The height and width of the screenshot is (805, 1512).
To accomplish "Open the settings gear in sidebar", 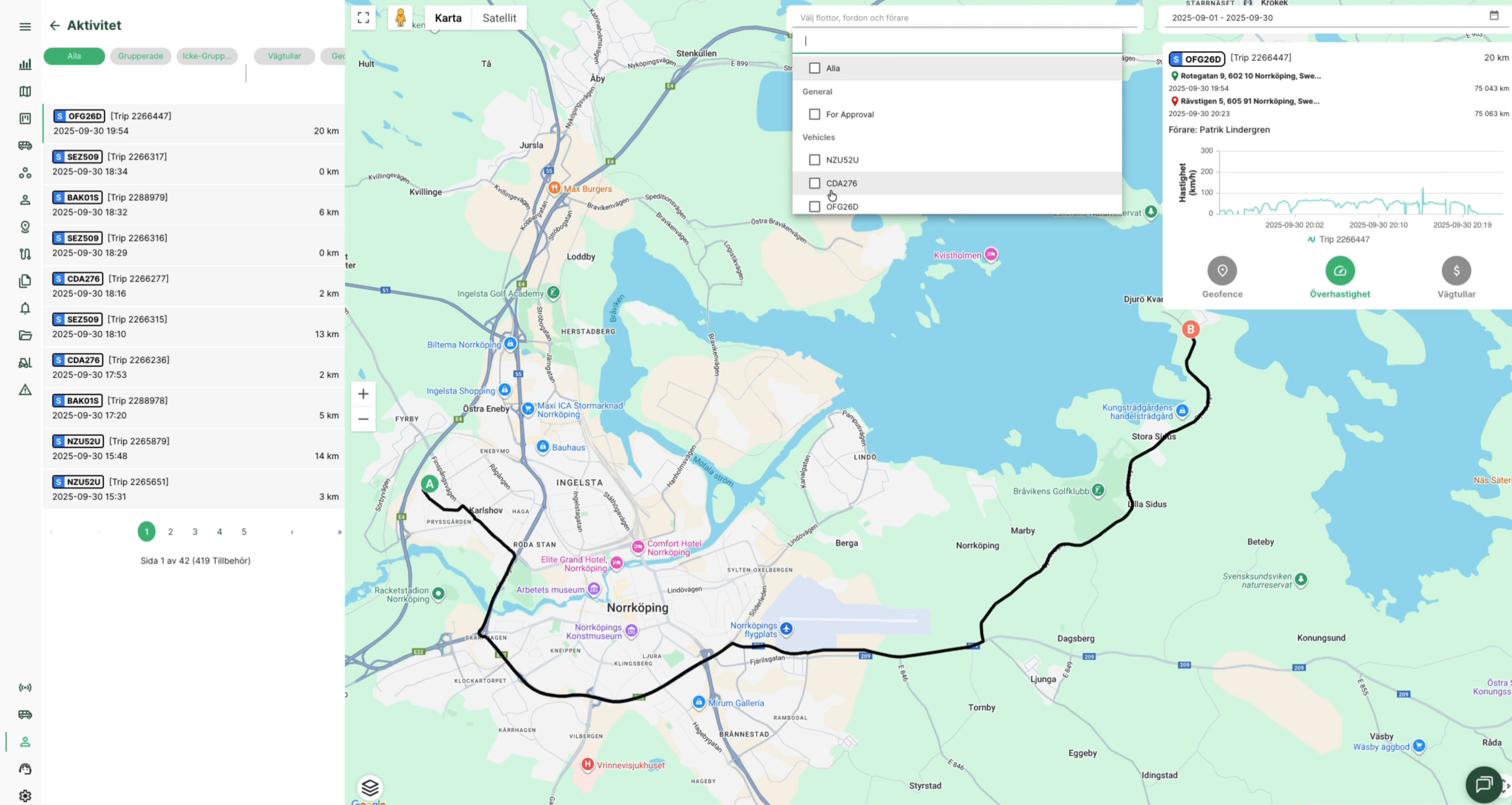I will click(x=25, y=796).
